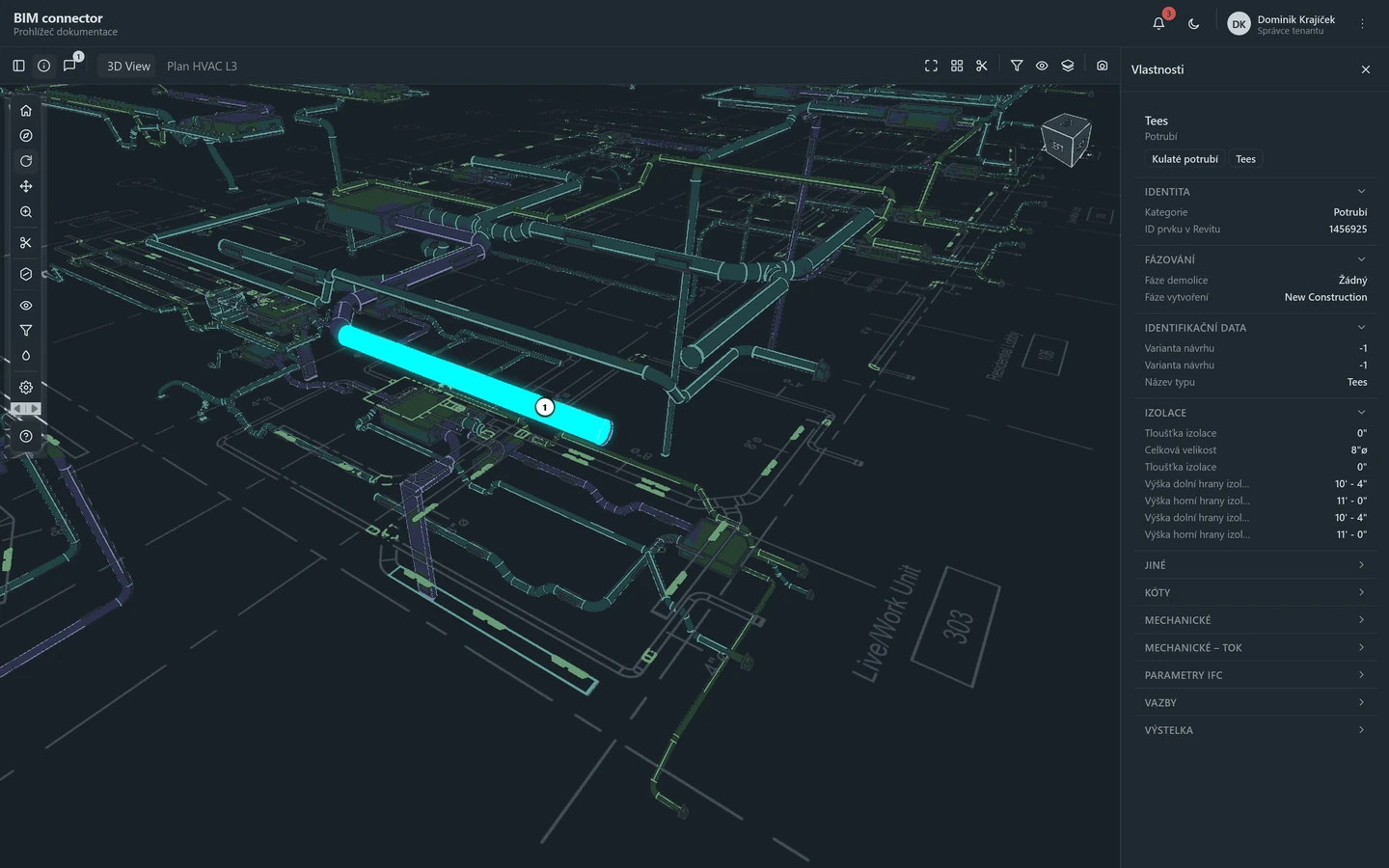The width and height of the screenshot is (1389, 868).
Task: Click annotation marker 1 on highlighted duct
Action: pyautogui.click(x=545, y=407)
